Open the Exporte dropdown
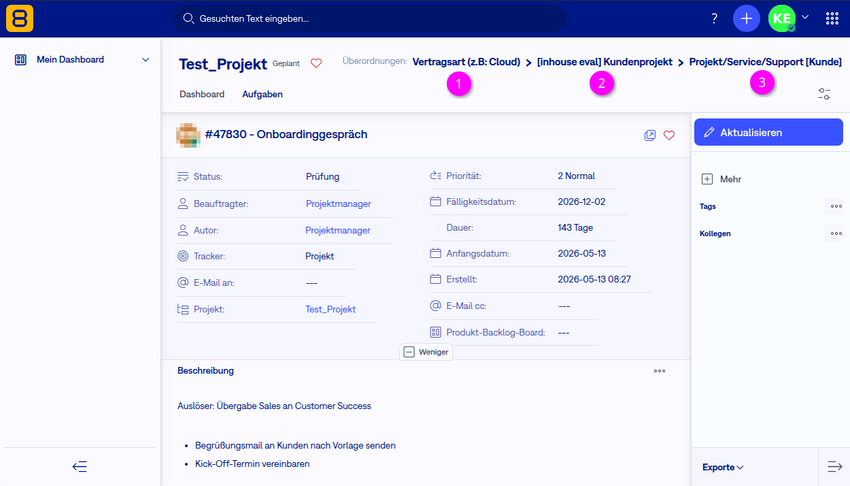Viewport: 850px width, 486px height. [723, 467]
